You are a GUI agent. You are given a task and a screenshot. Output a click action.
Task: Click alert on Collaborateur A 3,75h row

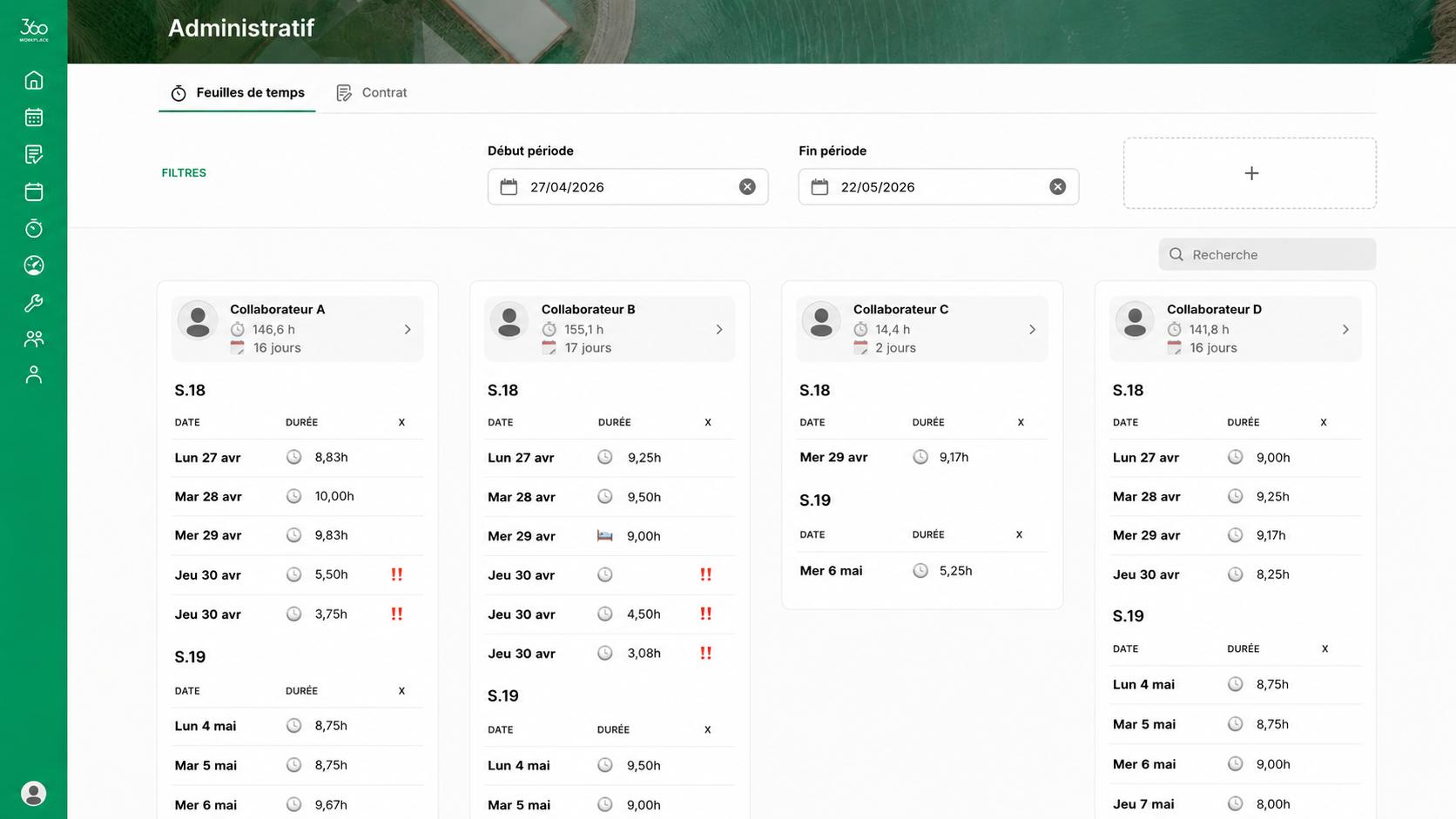(x=397, y=614)
